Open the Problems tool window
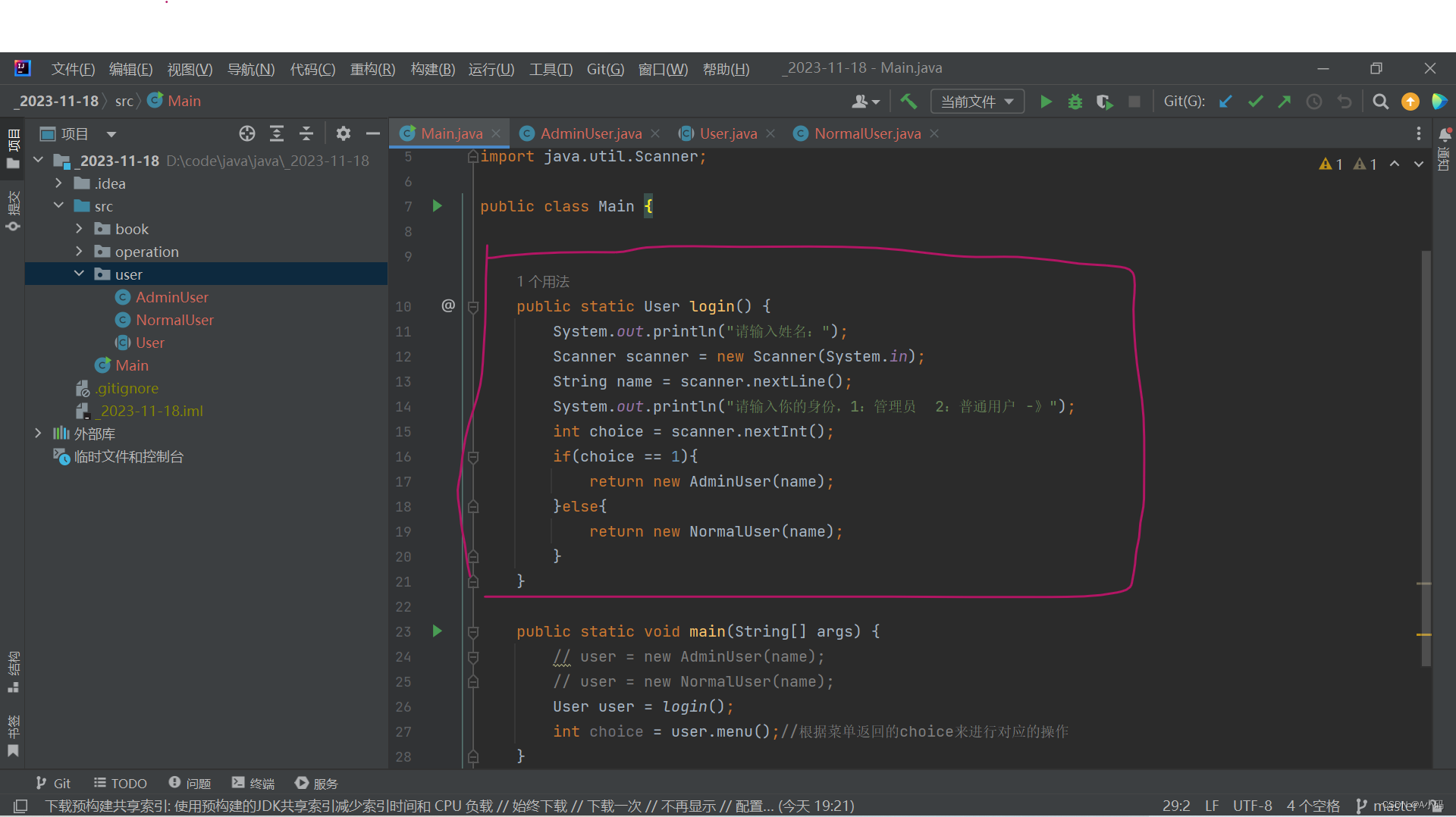This screenshot has width=1456, height=817. click(190, 783)
